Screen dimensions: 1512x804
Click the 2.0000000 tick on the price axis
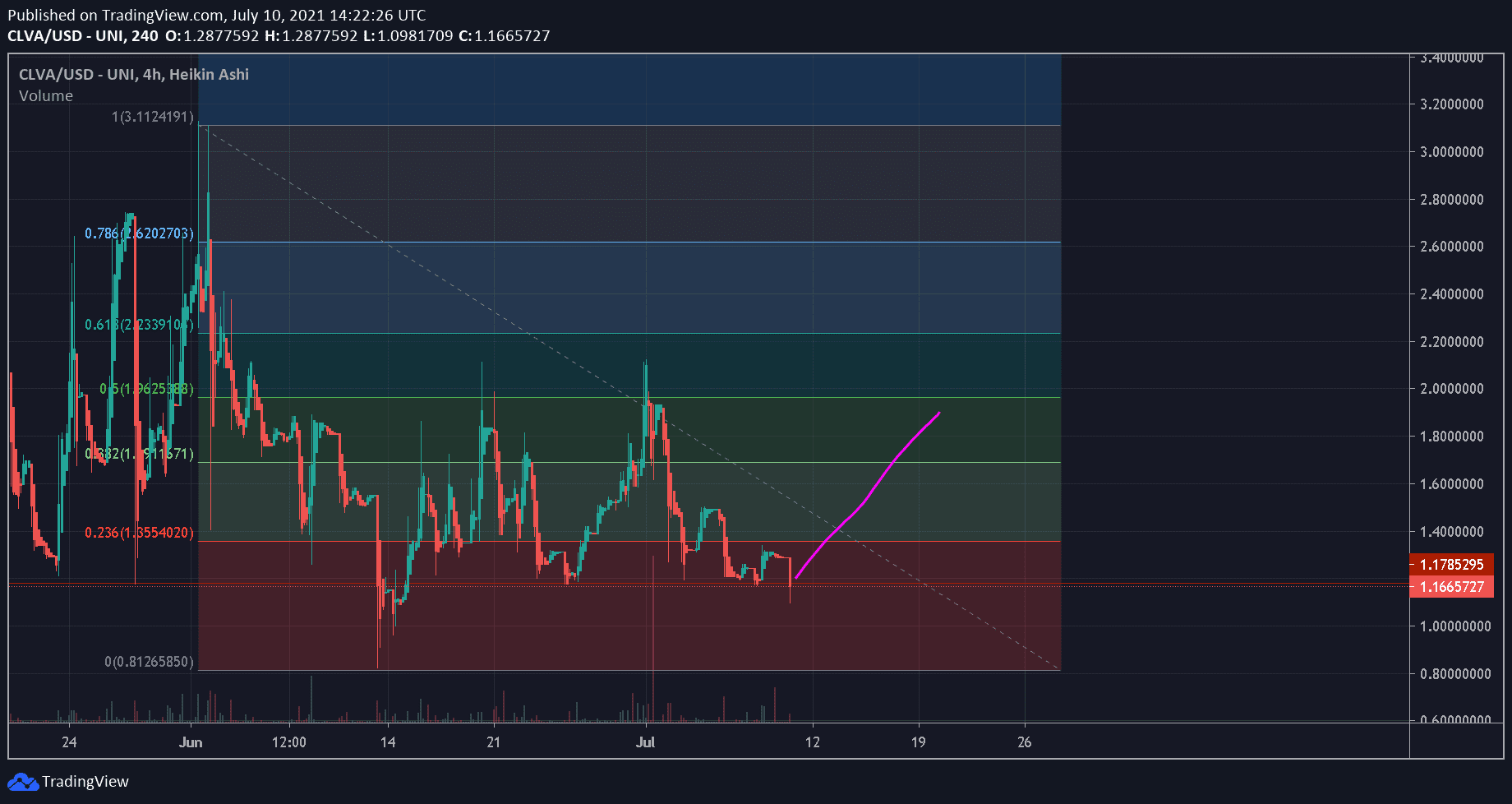(1451, 389)
